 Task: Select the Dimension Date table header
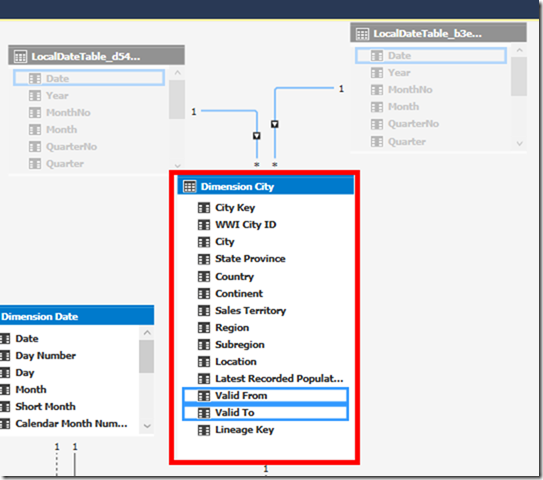pyautogui.click(x=77, y=316)
